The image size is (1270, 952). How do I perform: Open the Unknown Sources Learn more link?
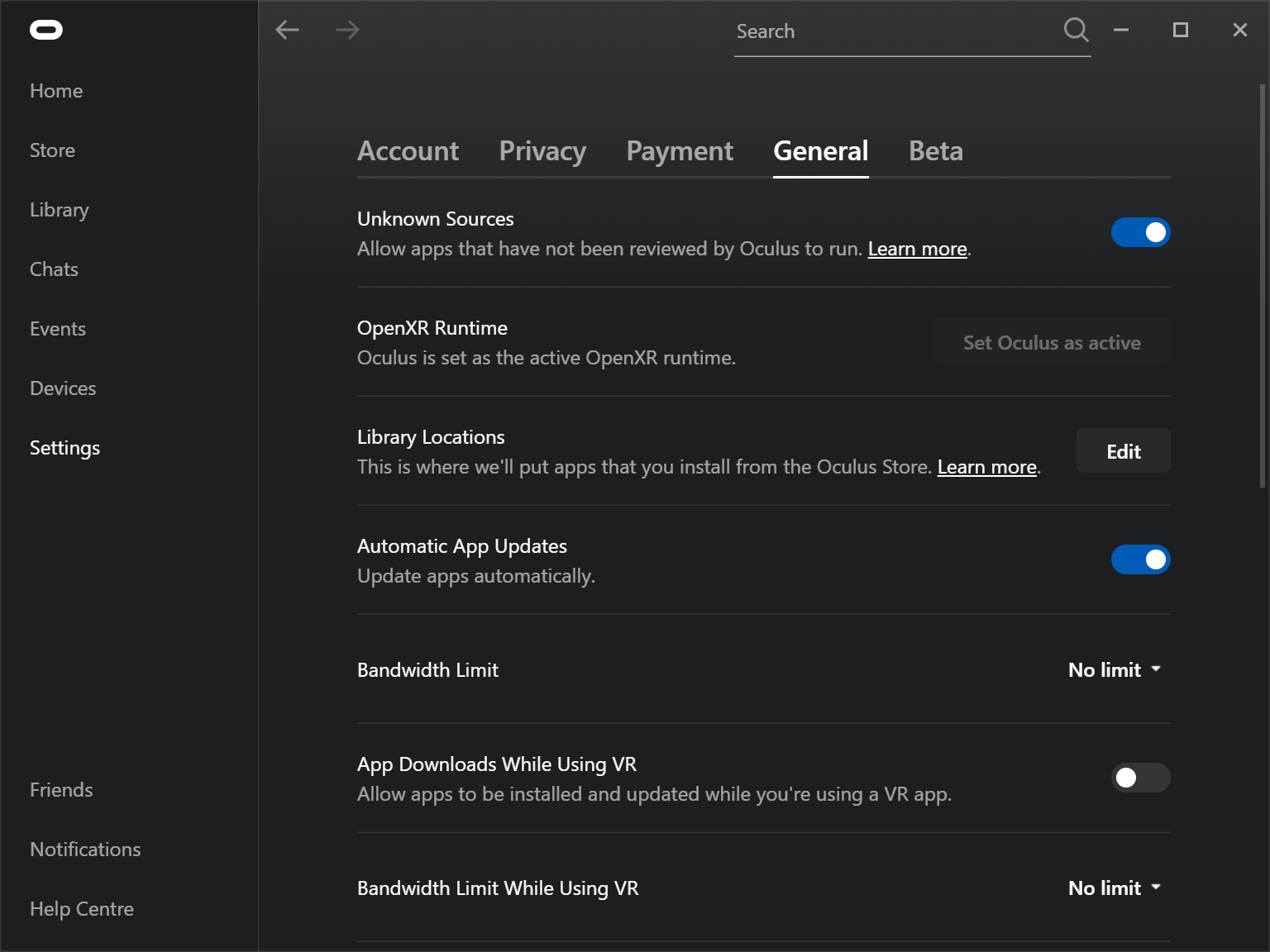click(x=917, y=248)
